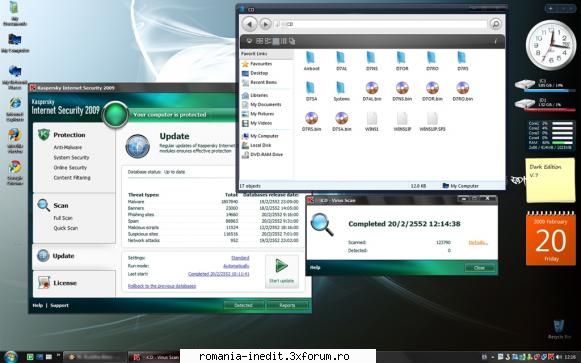Open the Recycle Bin on desktop
This screenshot has width=581, height=363.
[559, 330]
